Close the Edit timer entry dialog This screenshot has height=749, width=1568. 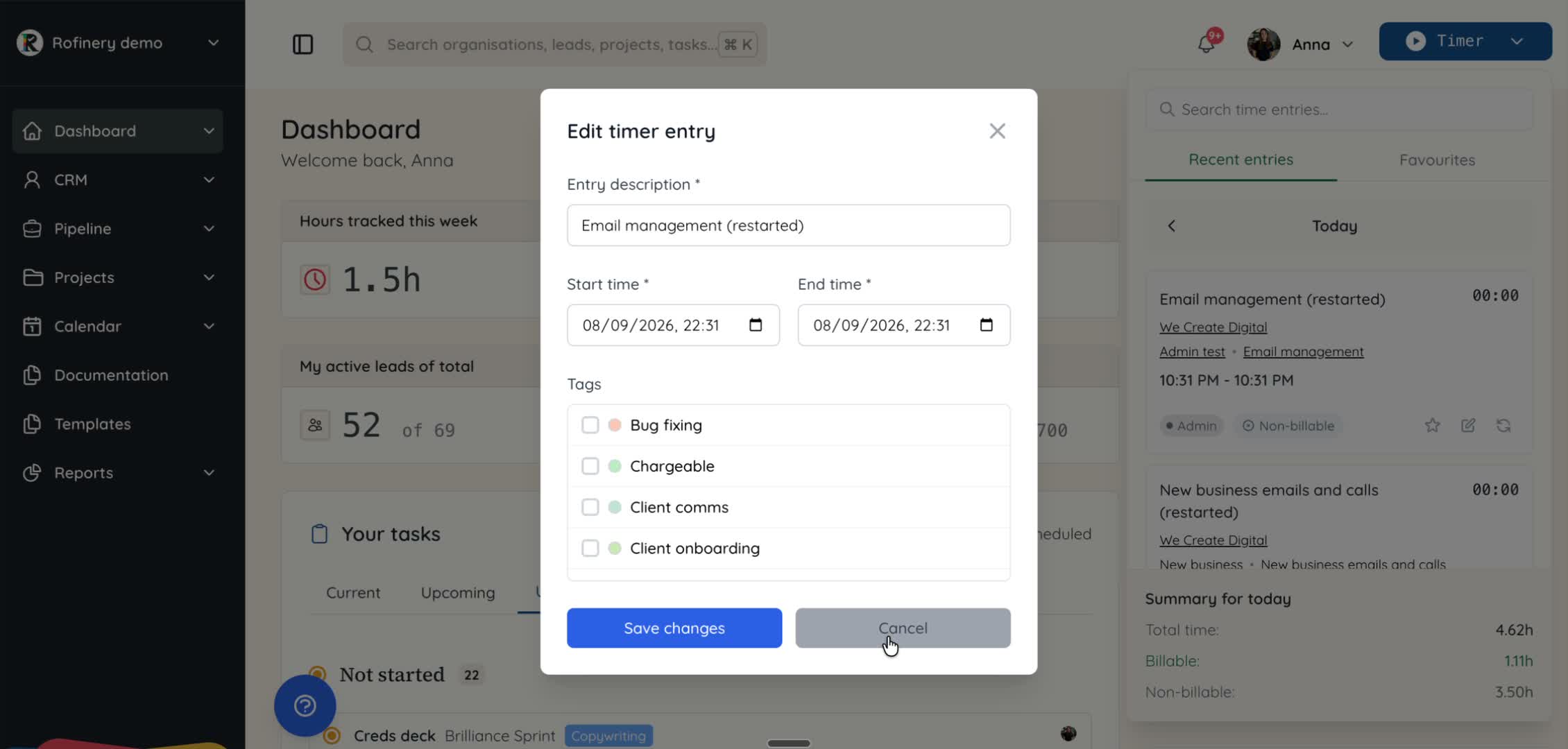click(x=997, y=131)
